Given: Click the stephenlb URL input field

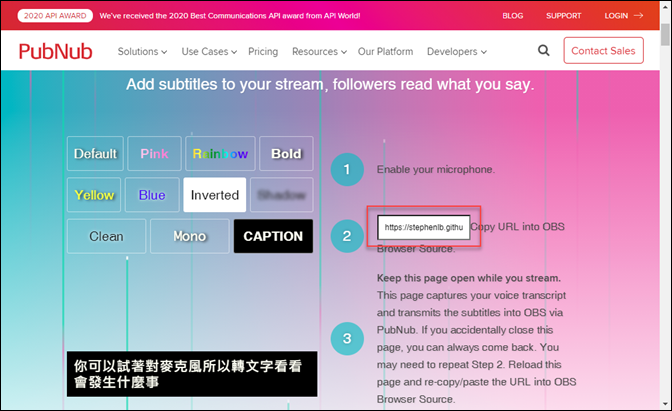Looking at the screenshot, I should (423, 227).
